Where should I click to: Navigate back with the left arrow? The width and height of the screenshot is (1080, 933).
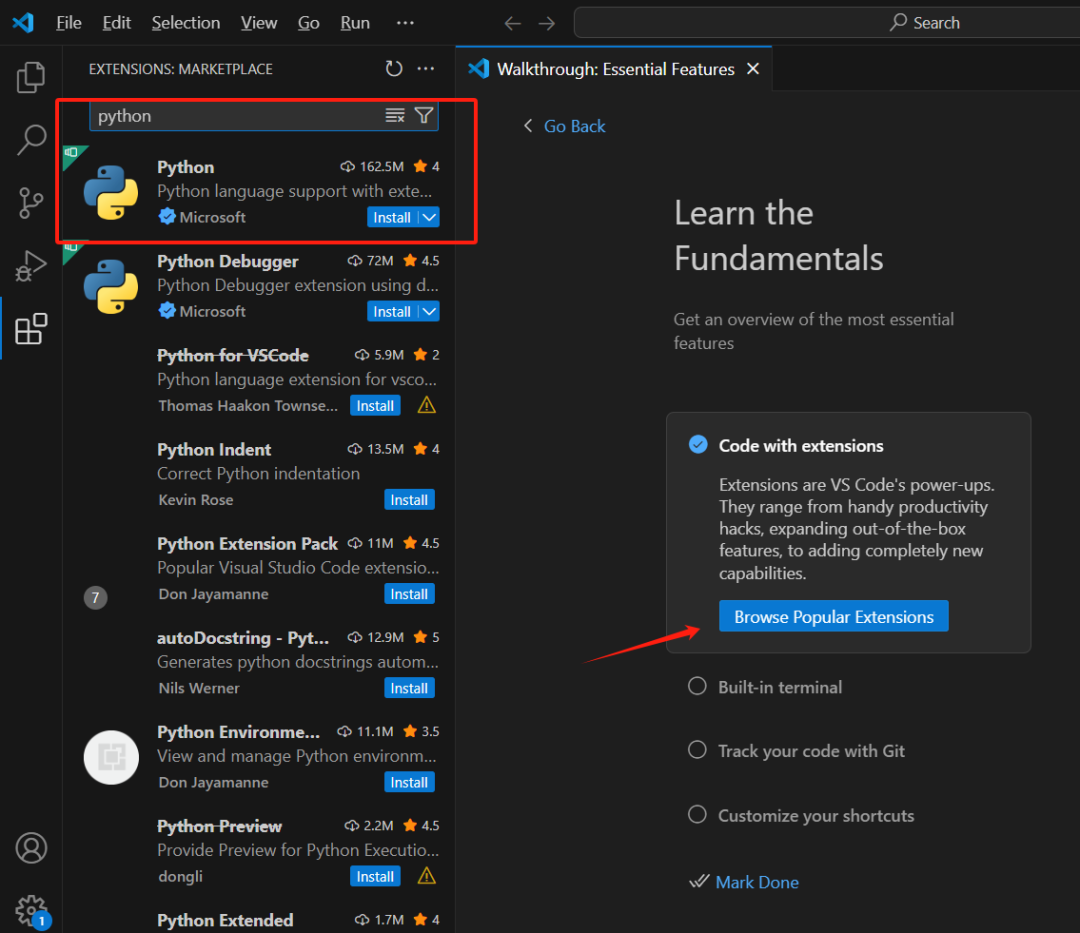pos(512,23)
